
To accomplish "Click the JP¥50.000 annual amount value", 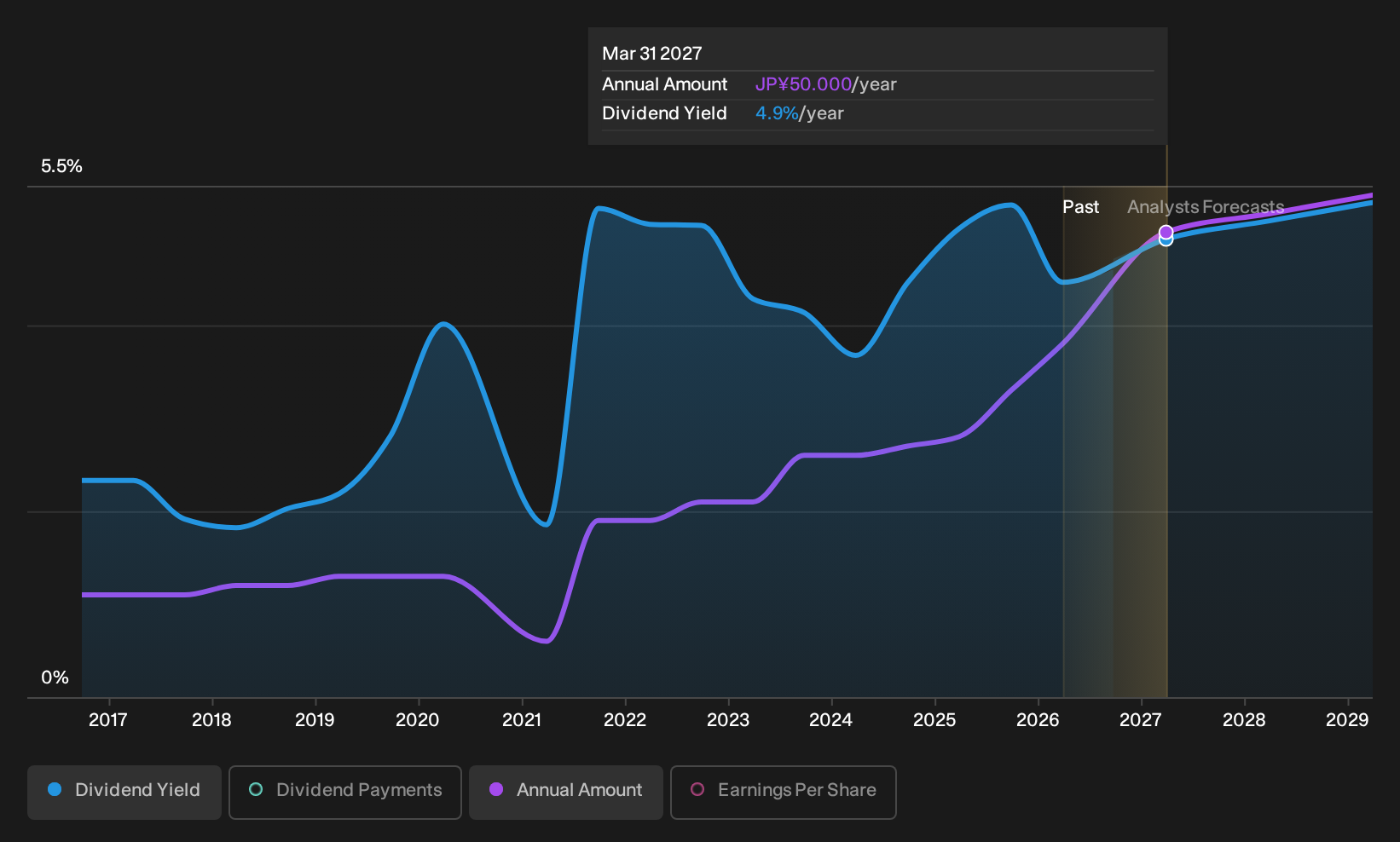I will (x=803, y=84).
